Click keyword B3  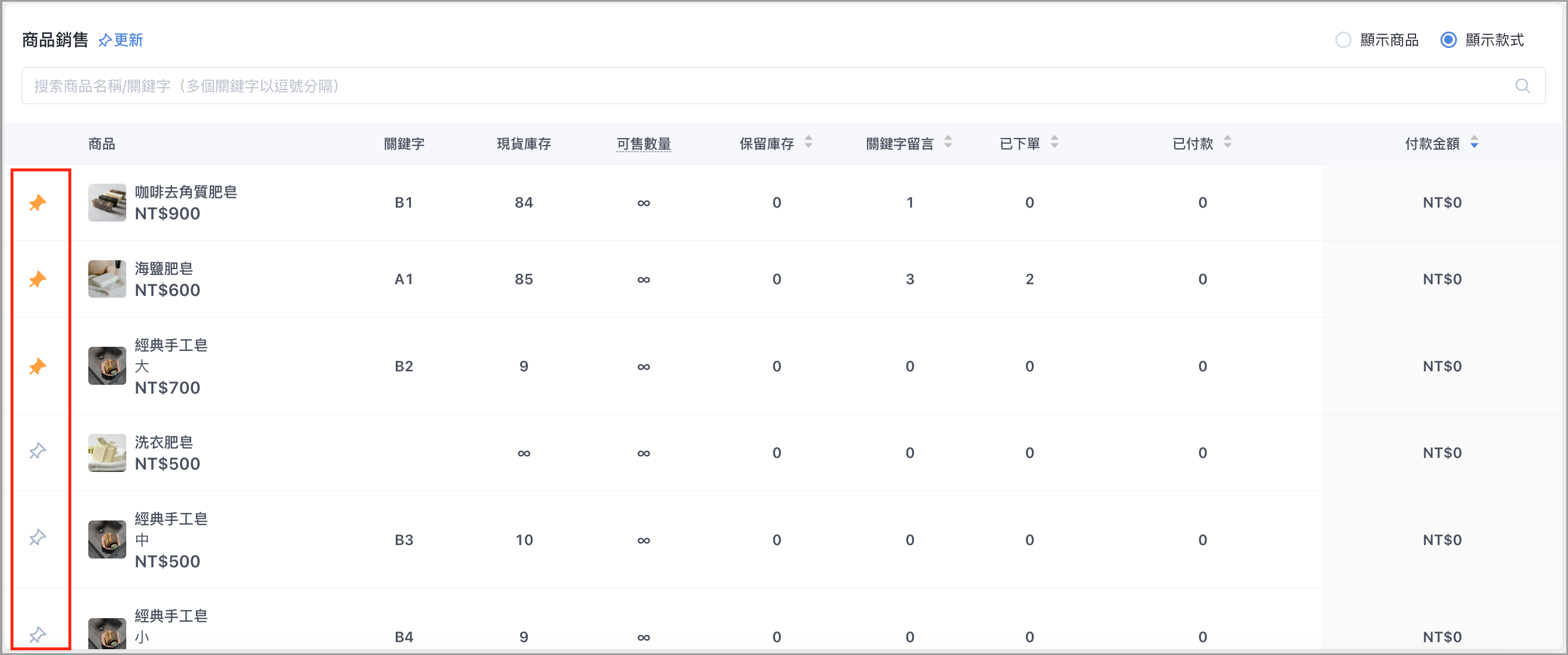(x=403, y=540)
